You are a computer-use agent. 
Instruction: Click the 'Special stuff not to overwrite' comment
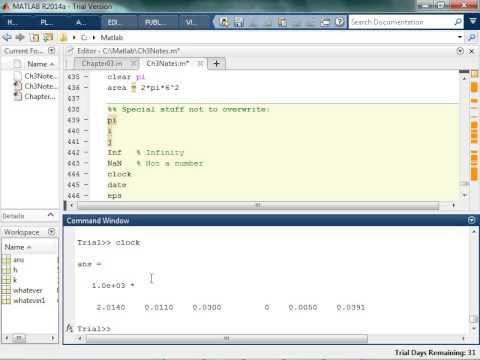point(189,109)
